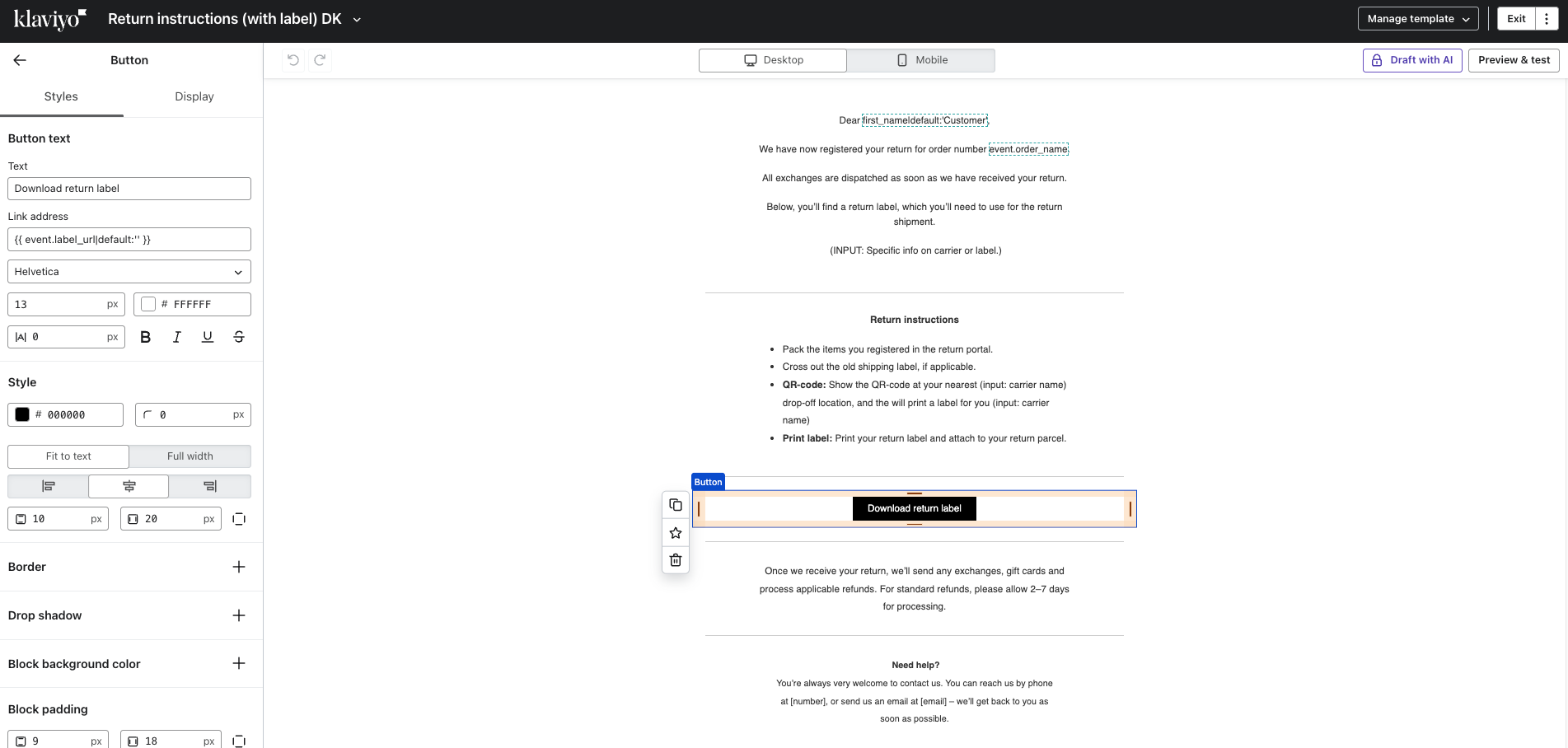Click the 'Once we receive your return' paragraph
Viewport: 1568px width, 748px height.
[915, 588]
